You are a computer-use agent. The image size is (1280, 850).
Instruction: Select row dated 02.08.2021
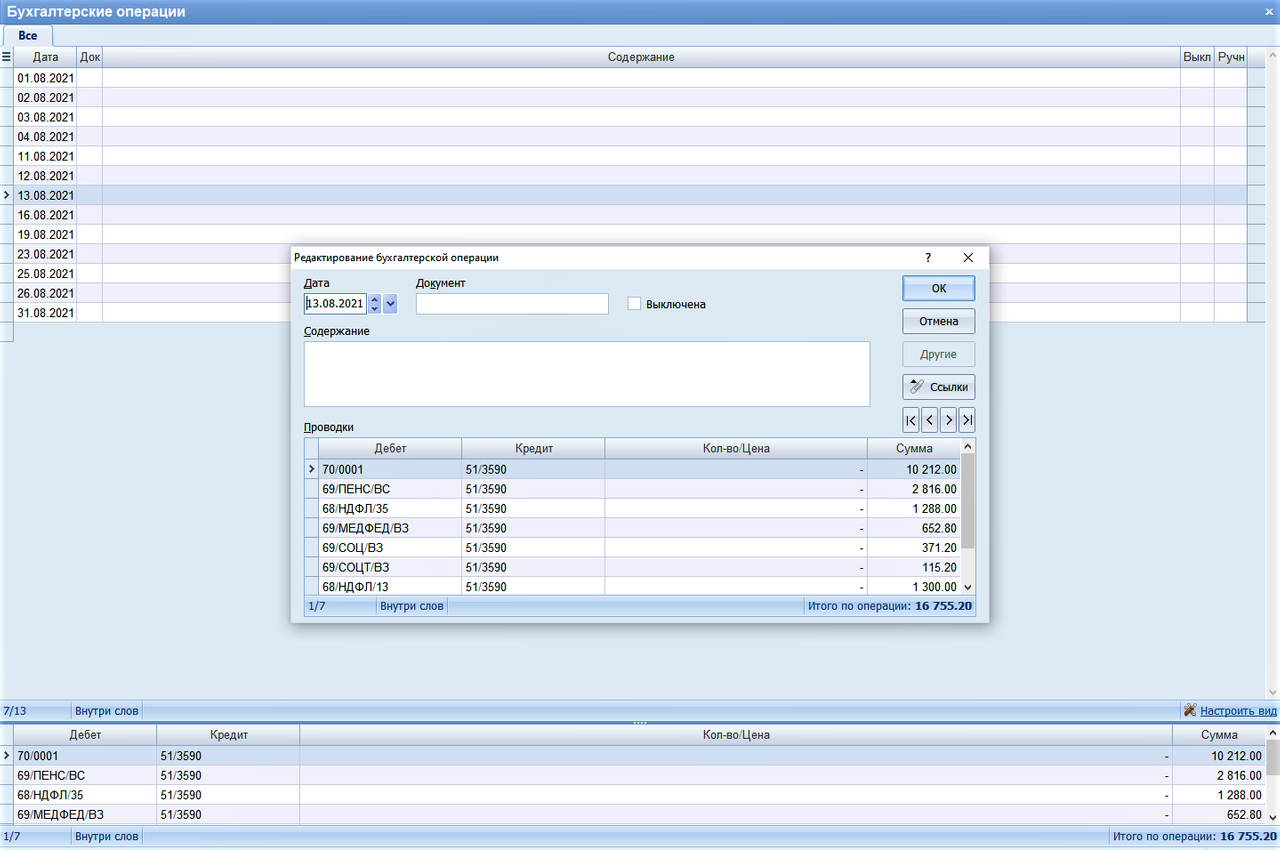pyautogui.click(x=631, y=97)
